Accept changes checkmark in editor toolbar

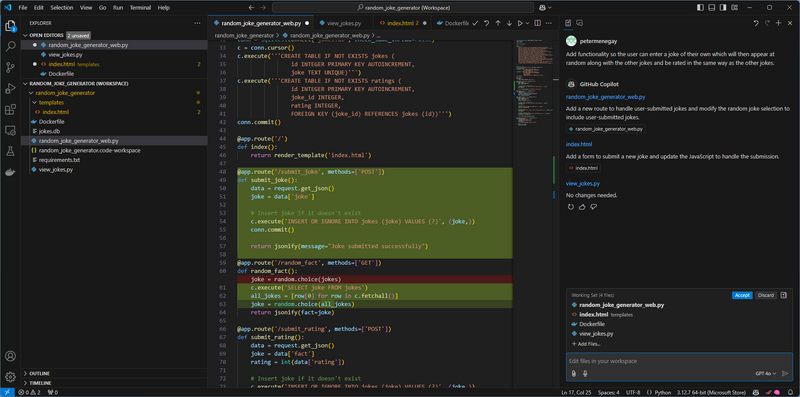(x=475, y=23)
